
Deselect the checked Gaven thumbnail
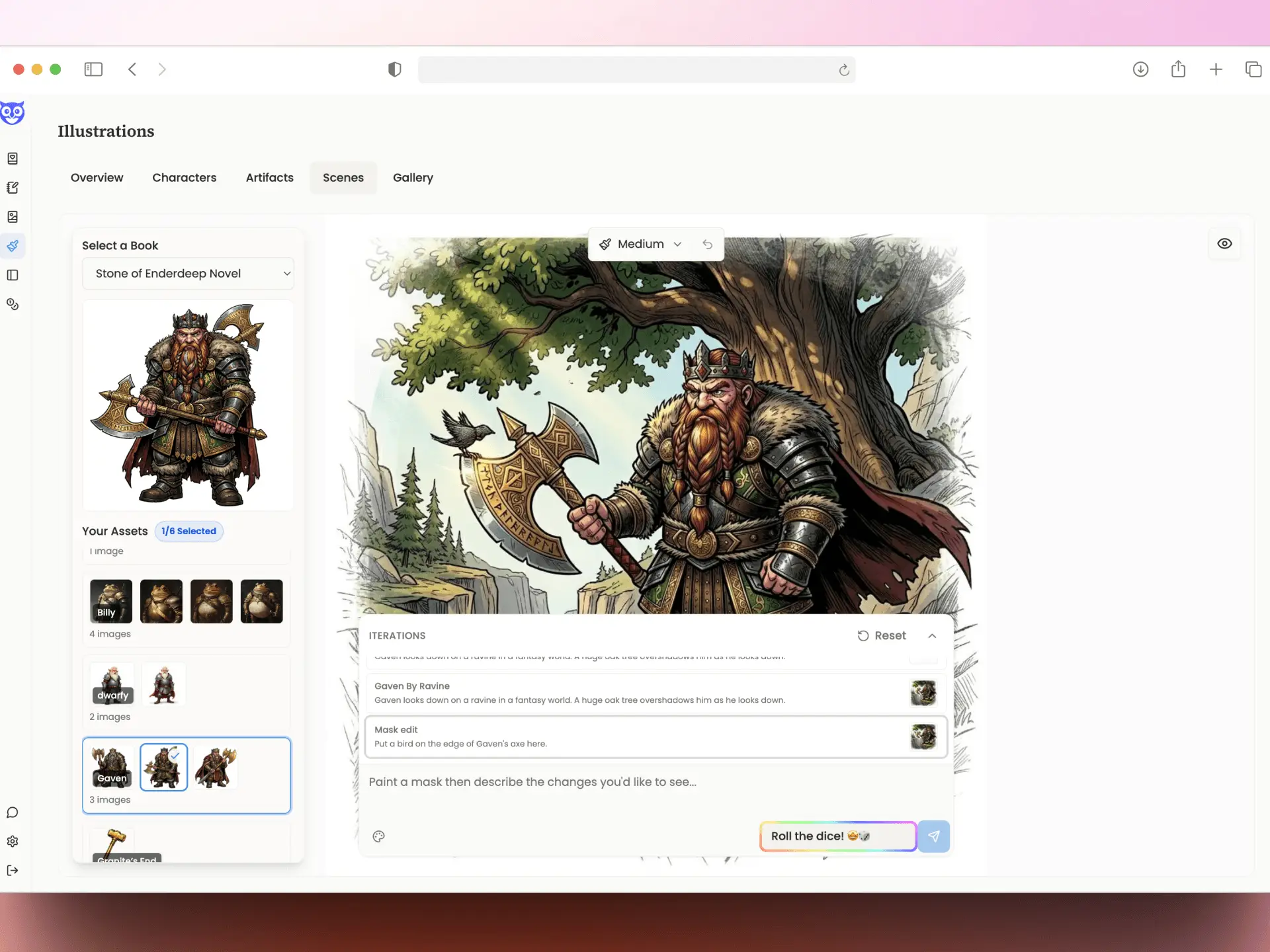point(163,768)
